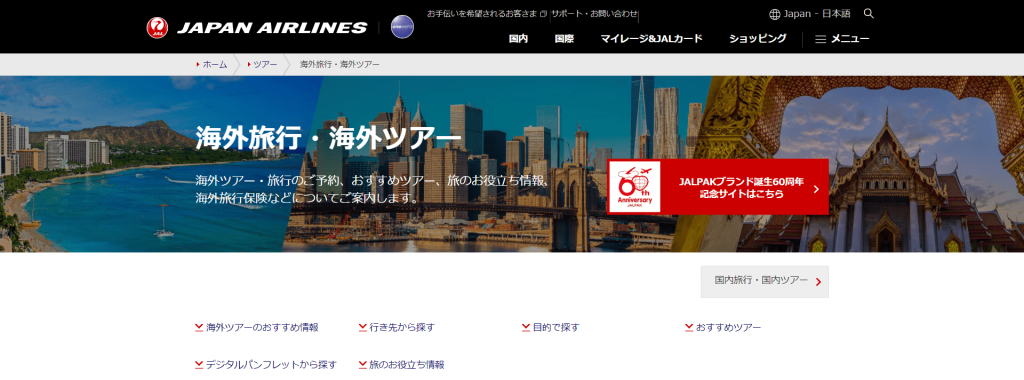Click the 60th Anniversary JALPAK logo
Viewport: 1024px width, 380px height.
[634, 187]
